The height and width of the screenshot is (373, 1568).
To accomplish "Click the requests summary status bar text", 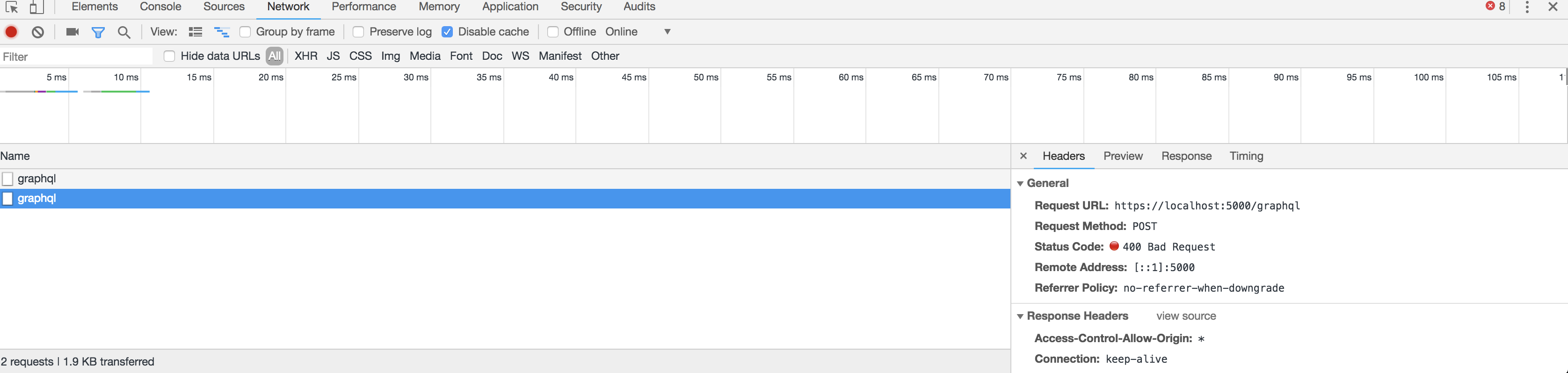I will click(x=77, y=362).
